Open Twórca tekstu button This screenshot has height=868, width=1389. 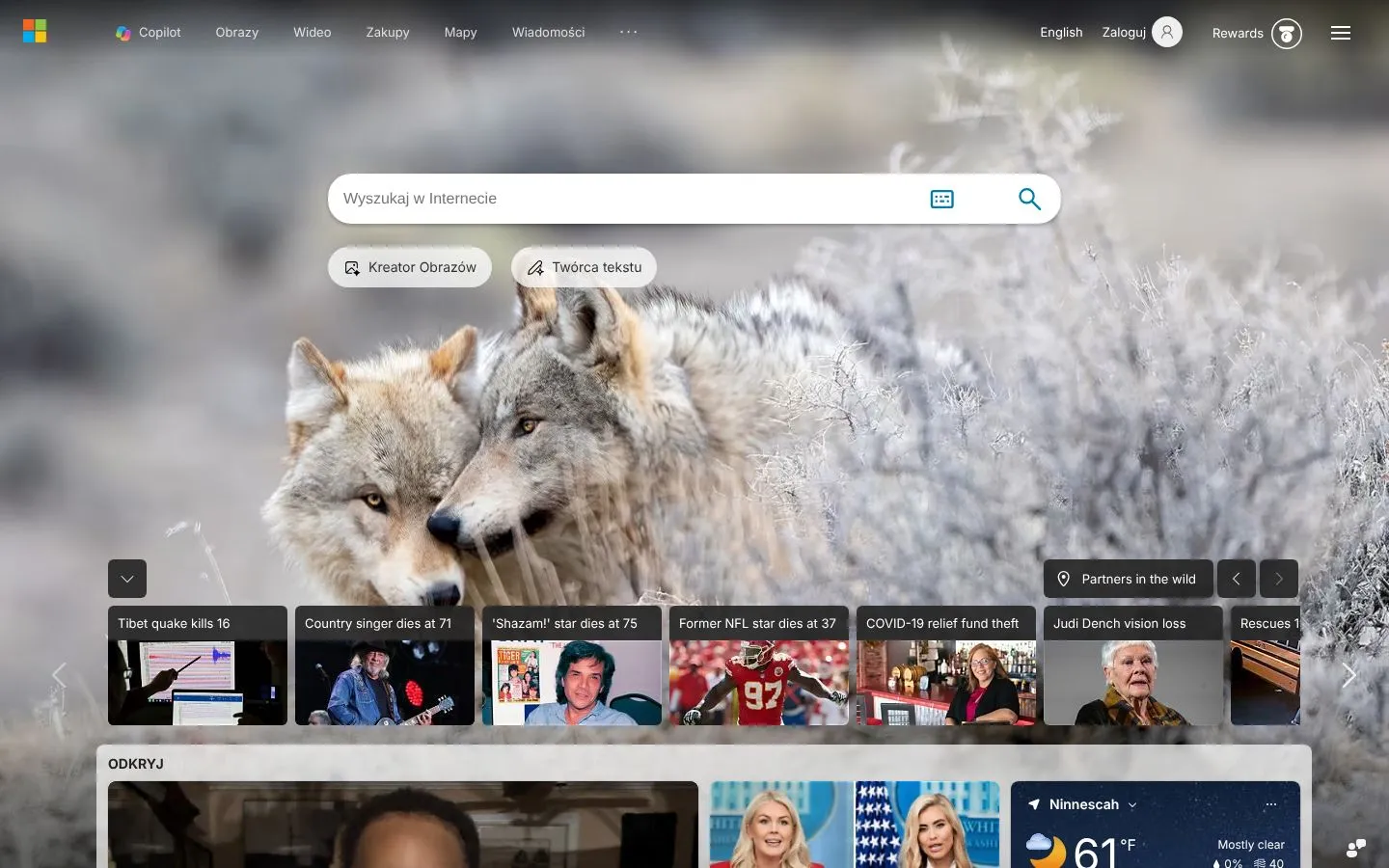[x=584, y=267]
